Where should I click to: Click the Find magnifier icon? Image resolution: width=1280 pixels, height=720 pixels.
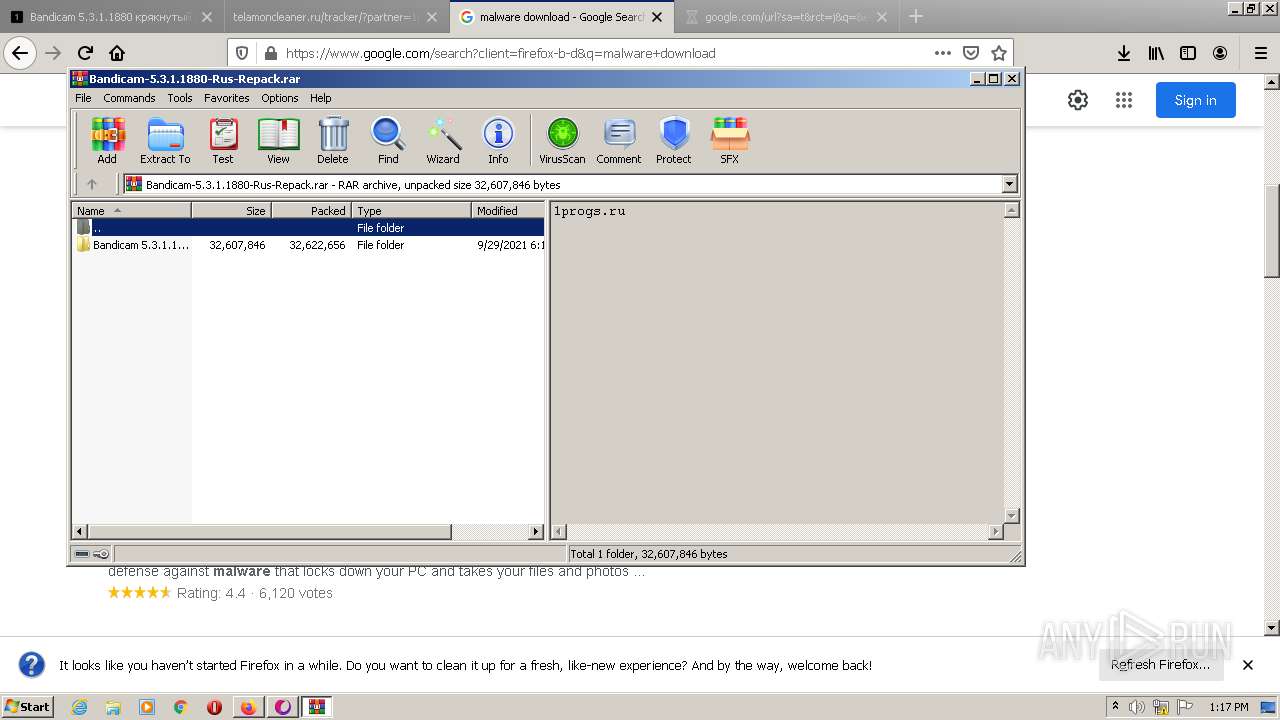coord(388,140)
